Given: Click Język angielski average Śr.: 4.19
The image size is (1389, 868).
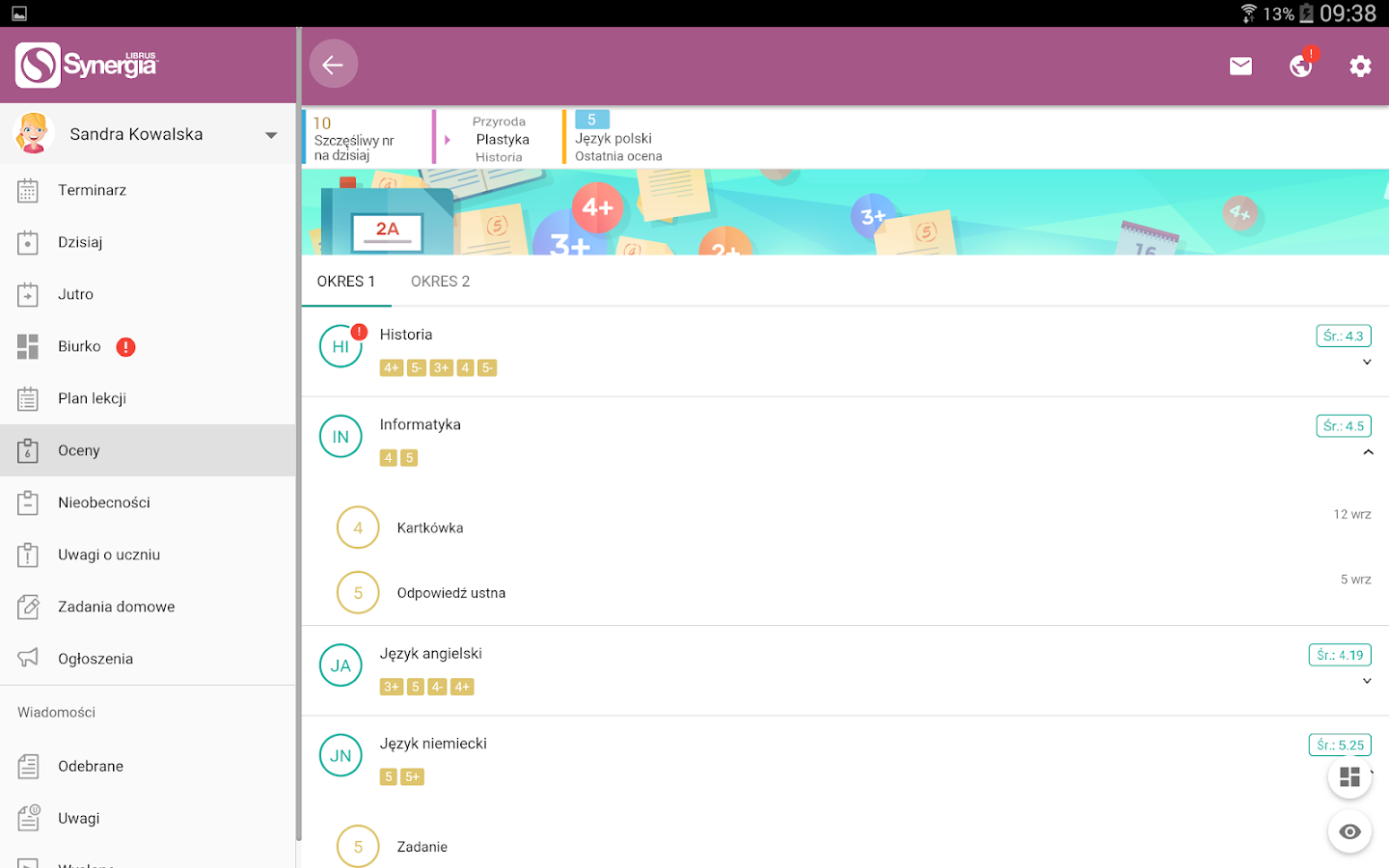Looking at the screenshot, I should [1340, 655].
